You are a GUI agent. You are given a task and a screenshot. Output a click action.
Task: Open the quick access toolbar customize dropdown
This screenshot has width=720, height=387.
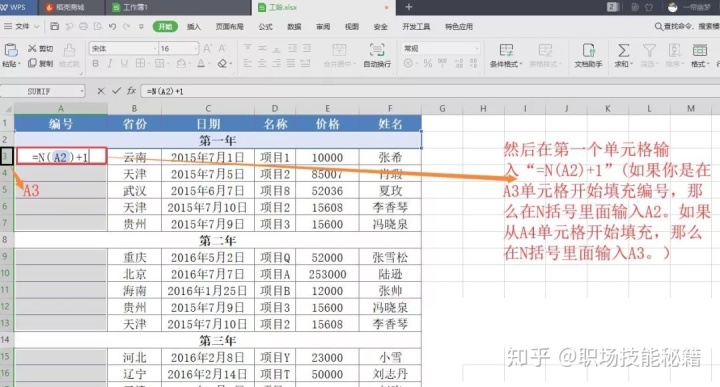[141, 27]
